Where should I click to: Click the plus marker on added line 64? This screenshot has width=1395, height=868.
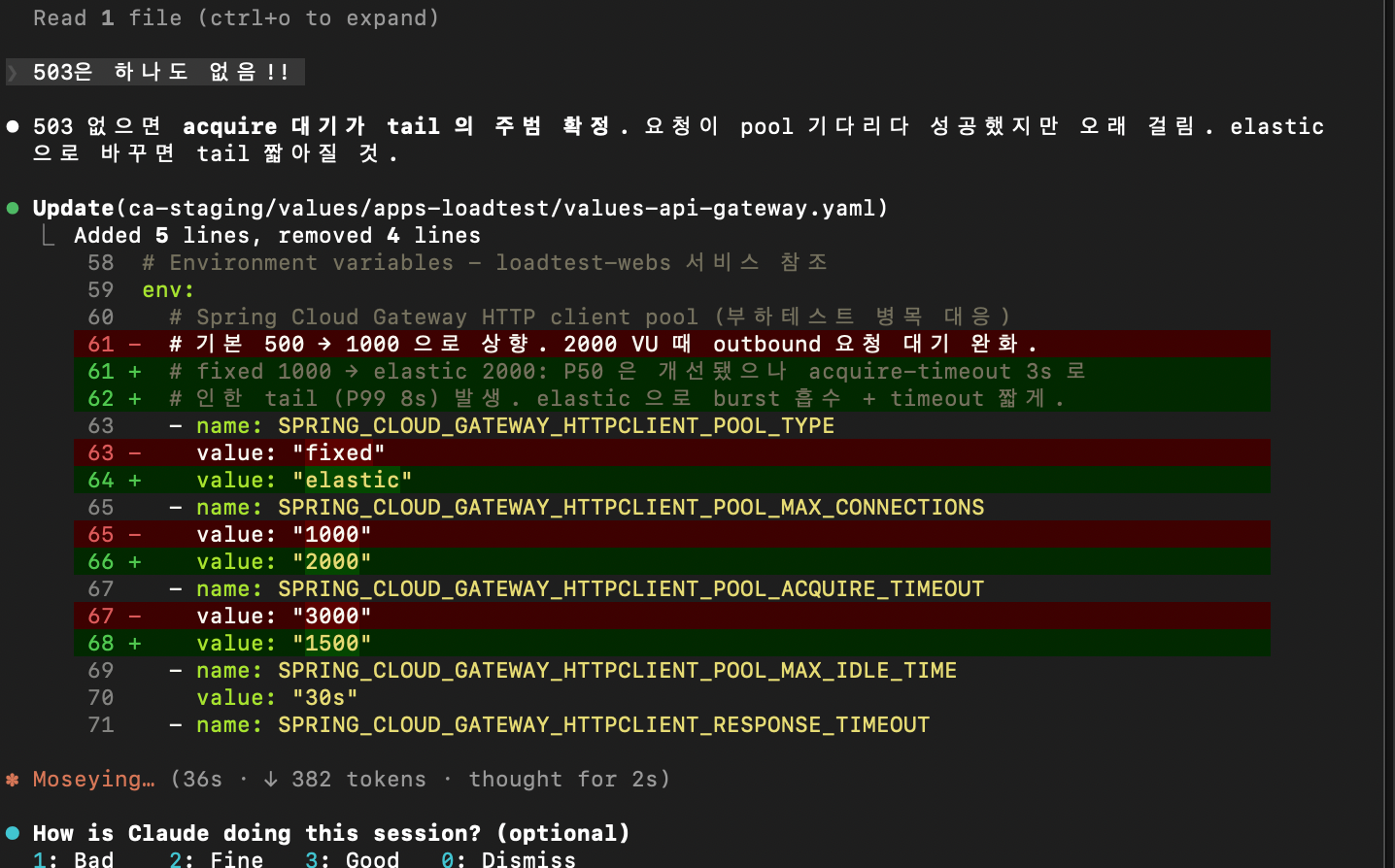tap(135, 480)
